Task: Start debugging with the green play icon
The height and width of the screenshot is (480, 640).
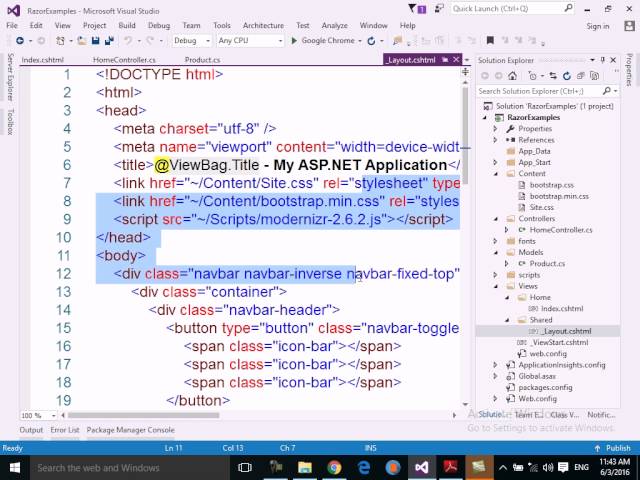Action: (294, 40)
